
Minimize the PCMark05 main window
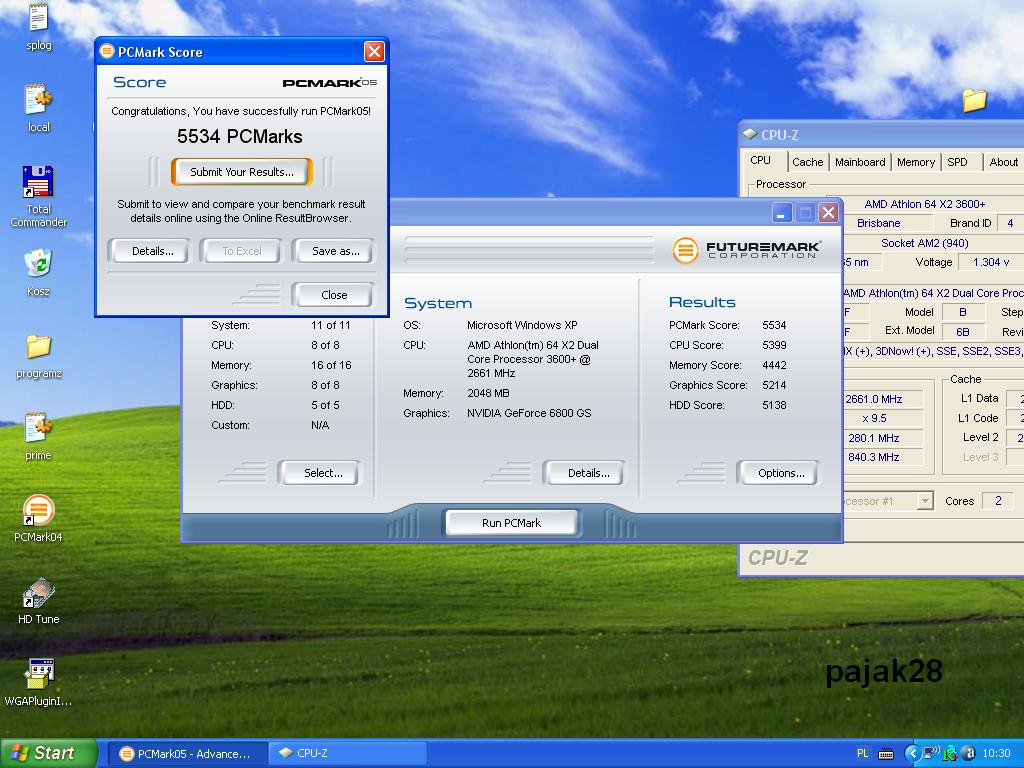click(782, 213)
